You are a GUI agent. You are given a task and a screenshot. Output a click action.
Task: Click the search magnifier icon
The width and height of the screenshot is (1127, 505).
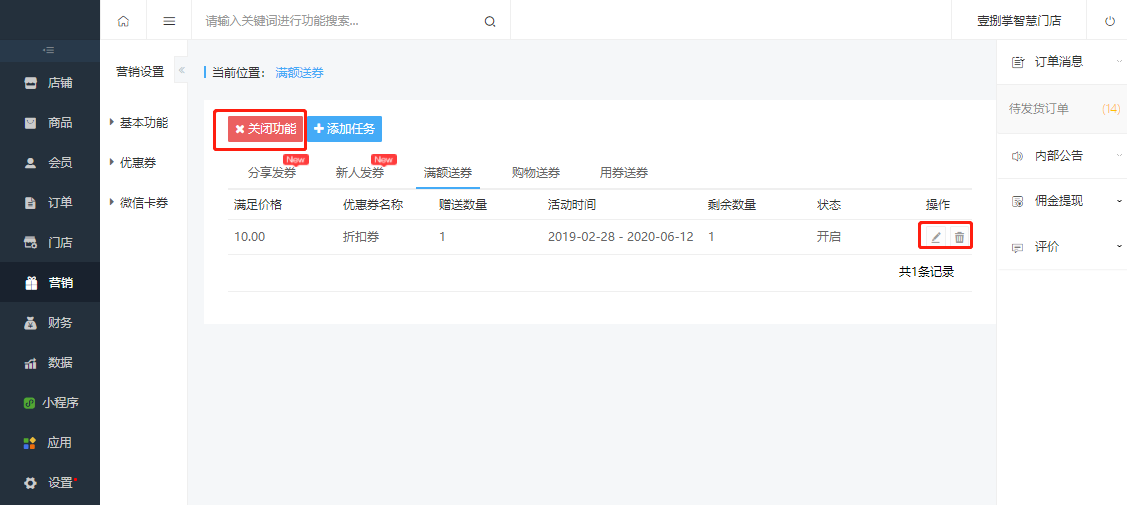coord(490,22)
